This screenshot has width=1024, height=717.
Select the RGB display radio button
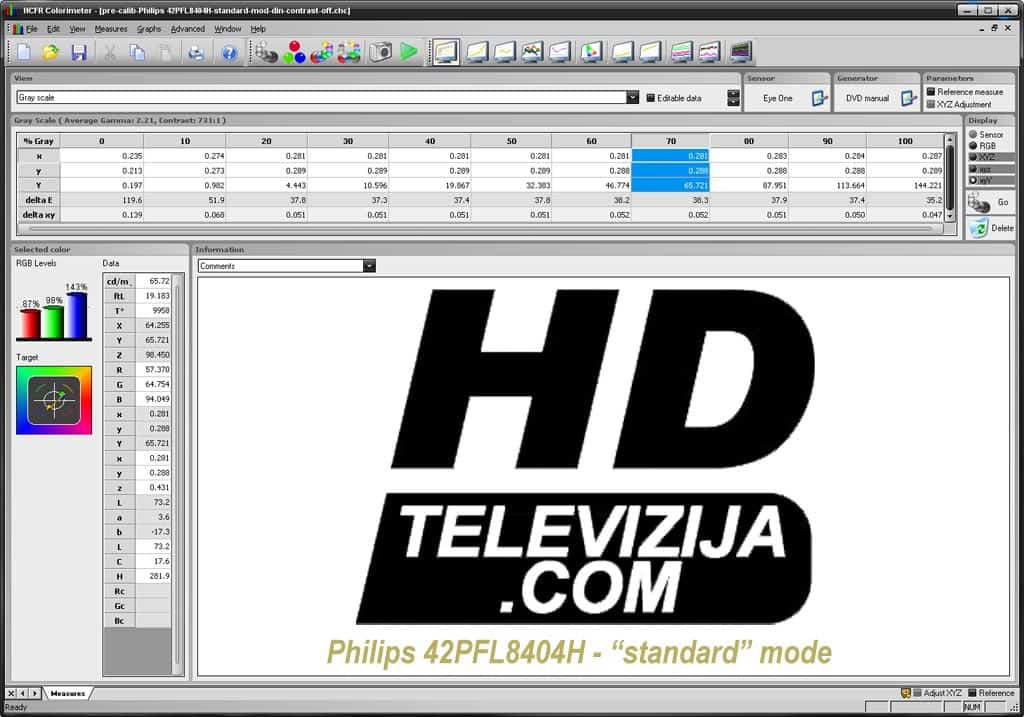click(973, 146)
